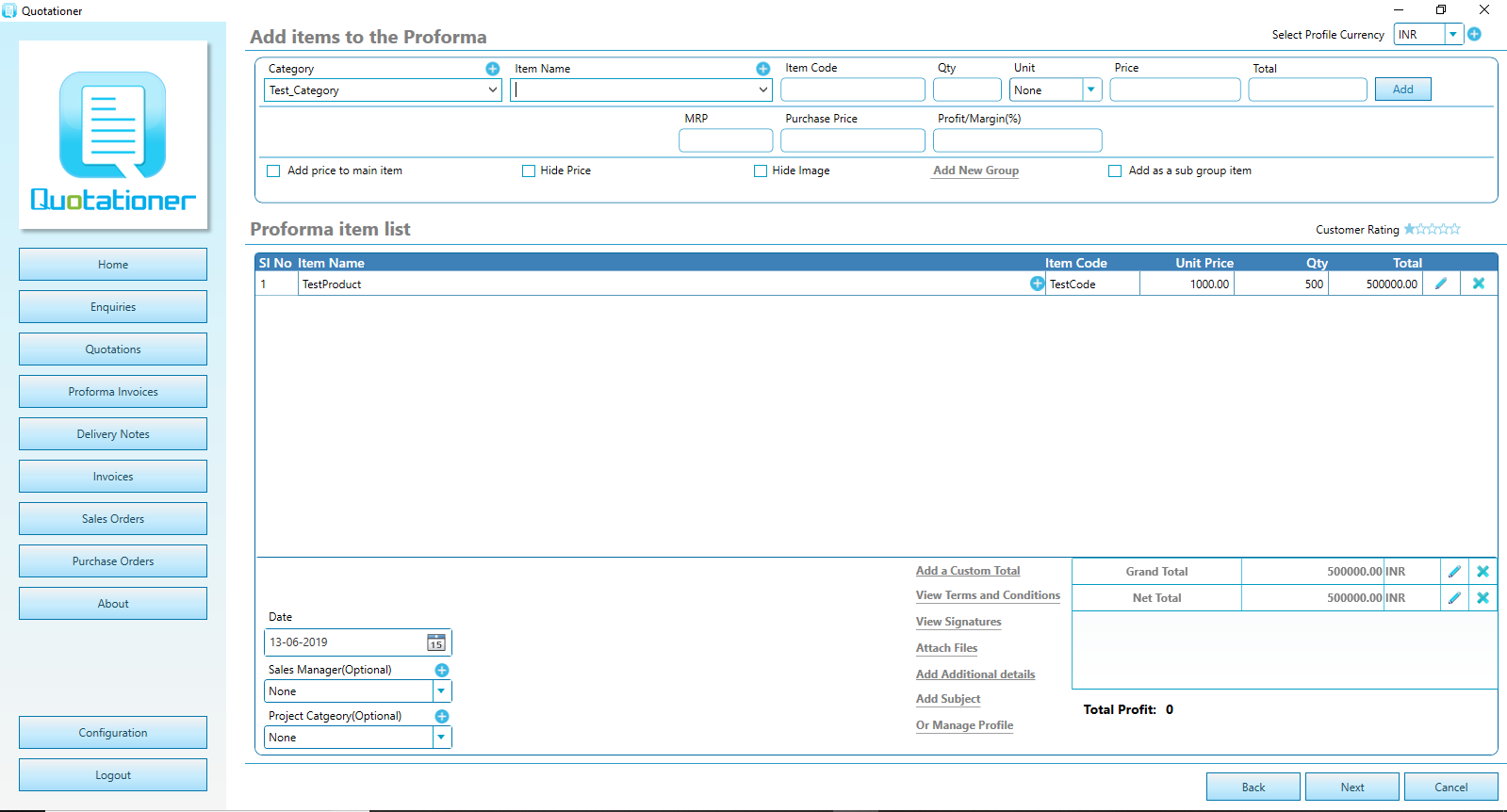Open Invoices section
1507x812 pixels.
[x=113, y=477]
